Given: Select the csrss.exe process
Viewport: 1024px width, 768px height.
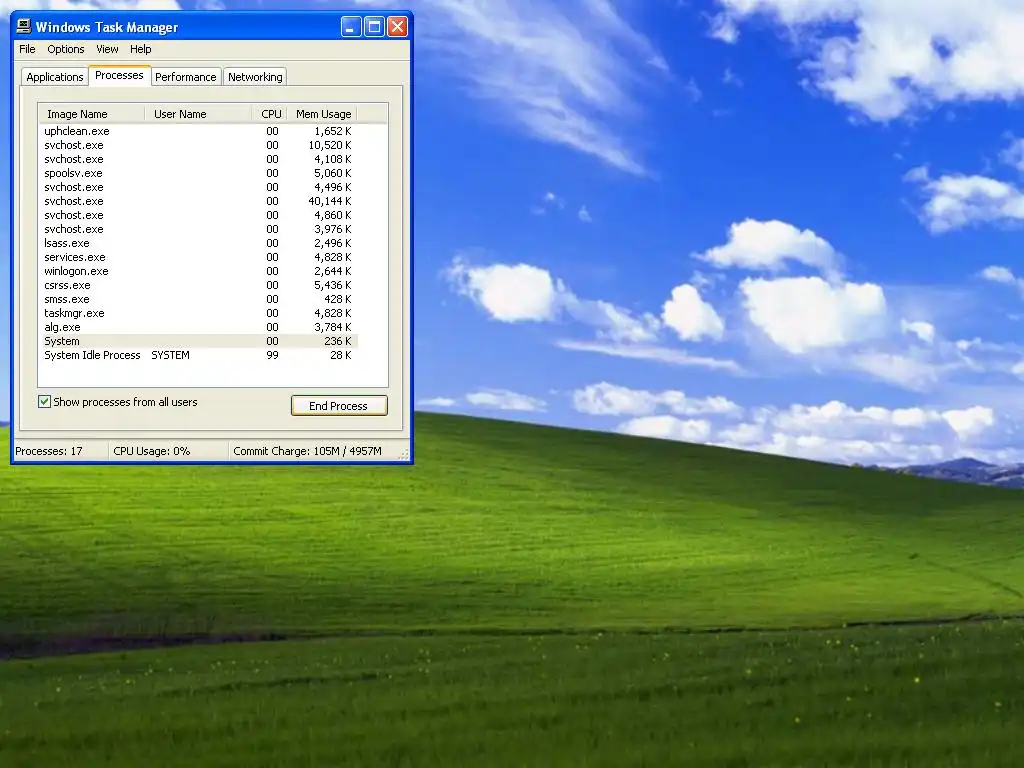Looking at the screenshot, I should 199,285.
